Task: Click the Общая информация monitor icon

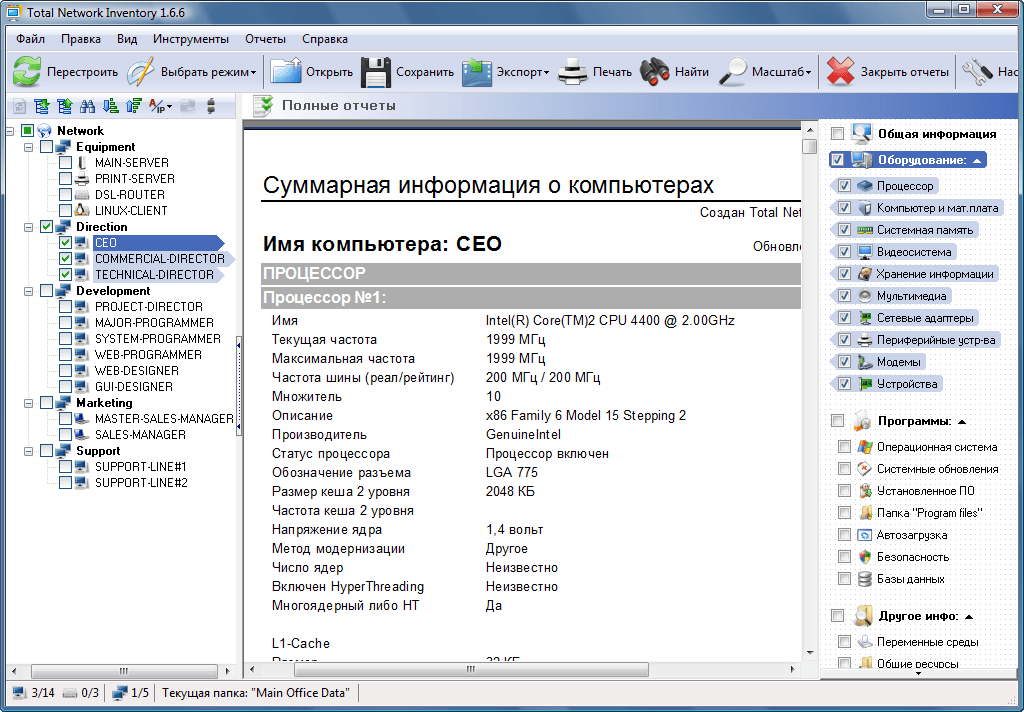Action: click(x=861, y=133)
